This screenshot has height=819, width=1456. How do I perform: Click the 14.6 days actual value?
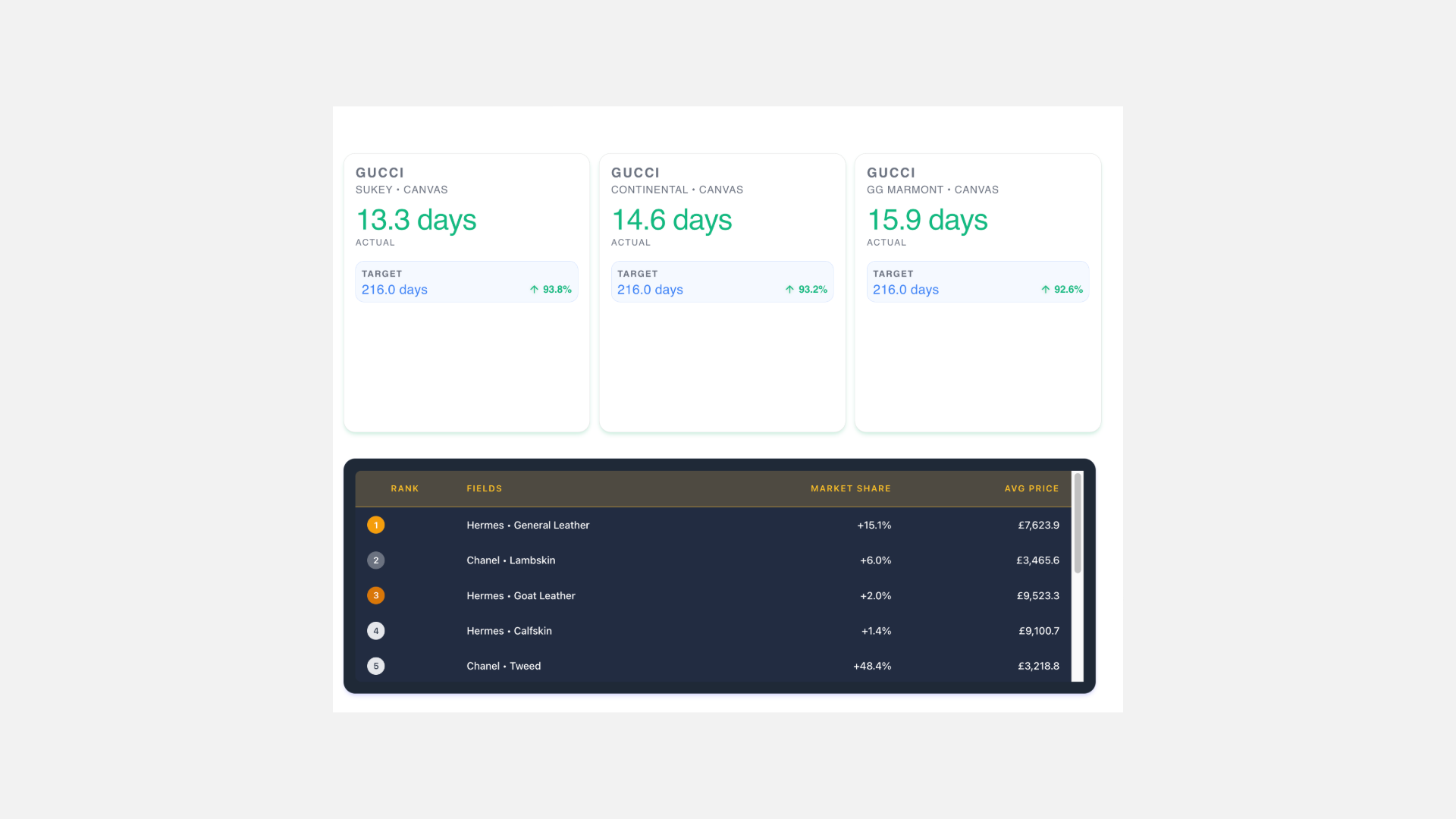click(671, 220)
